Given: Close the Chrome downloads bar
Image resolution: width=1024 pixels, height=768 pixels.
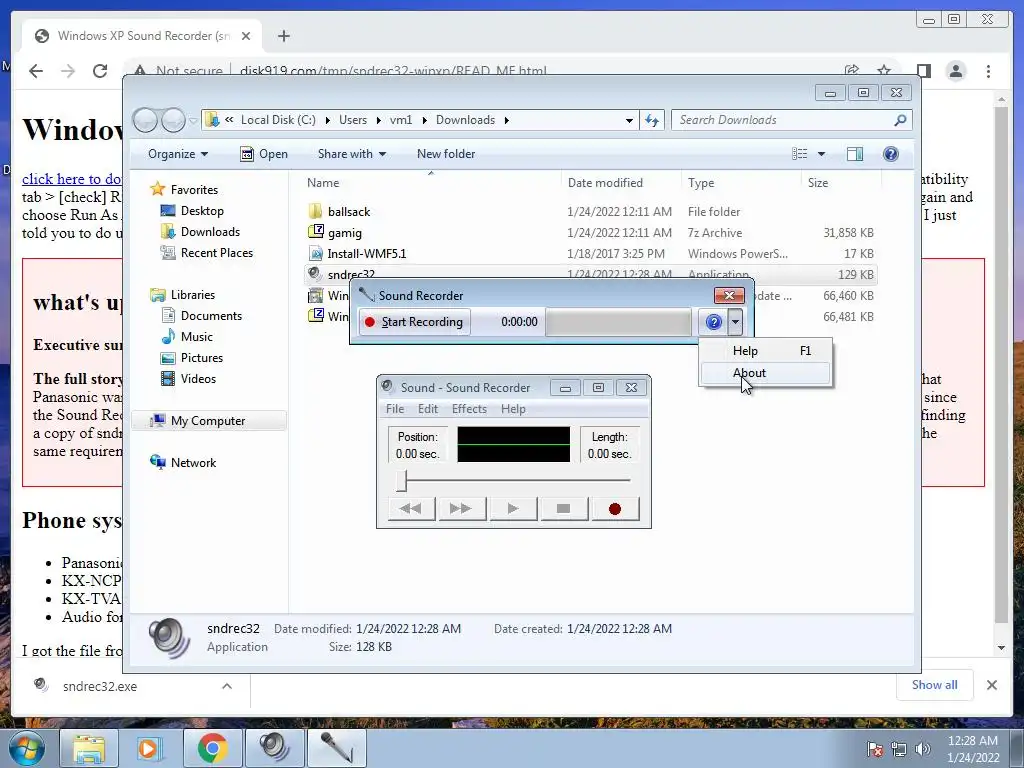Looking at the screenshot, I should 992,685.
